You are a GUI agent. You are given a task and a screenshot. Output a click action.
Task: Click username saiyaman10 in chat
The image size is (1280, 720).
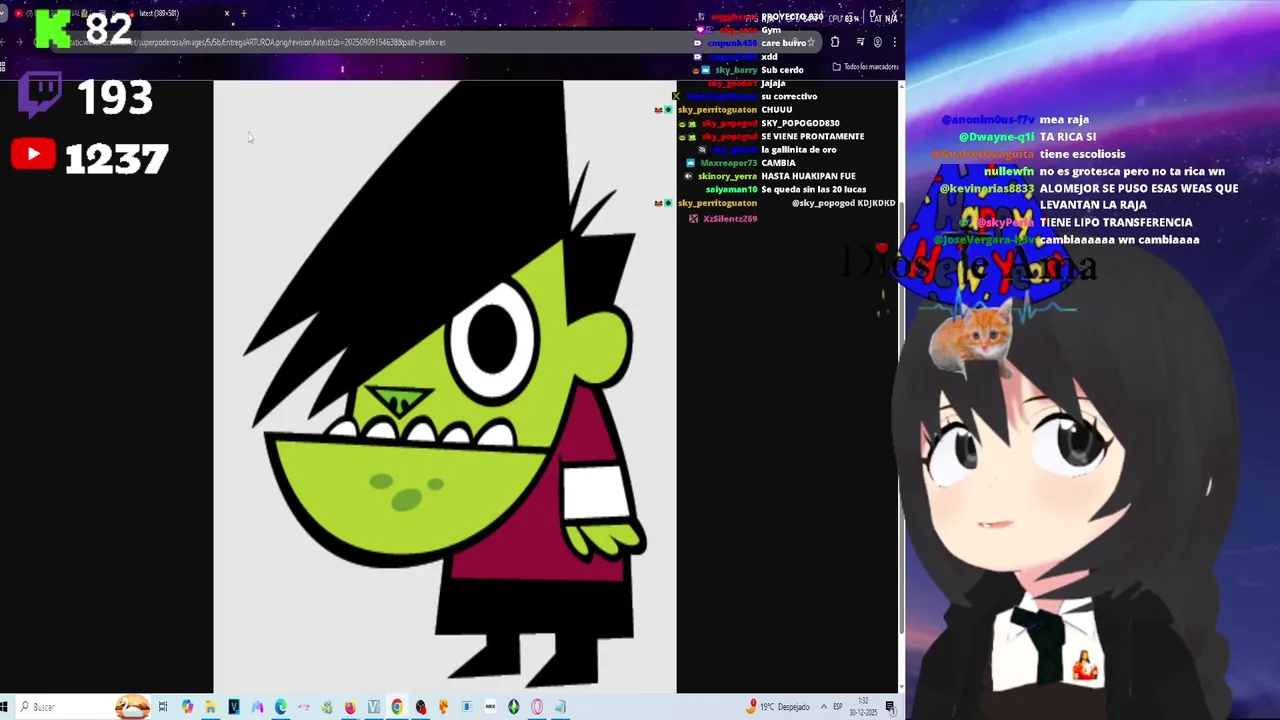click(731, 189)
